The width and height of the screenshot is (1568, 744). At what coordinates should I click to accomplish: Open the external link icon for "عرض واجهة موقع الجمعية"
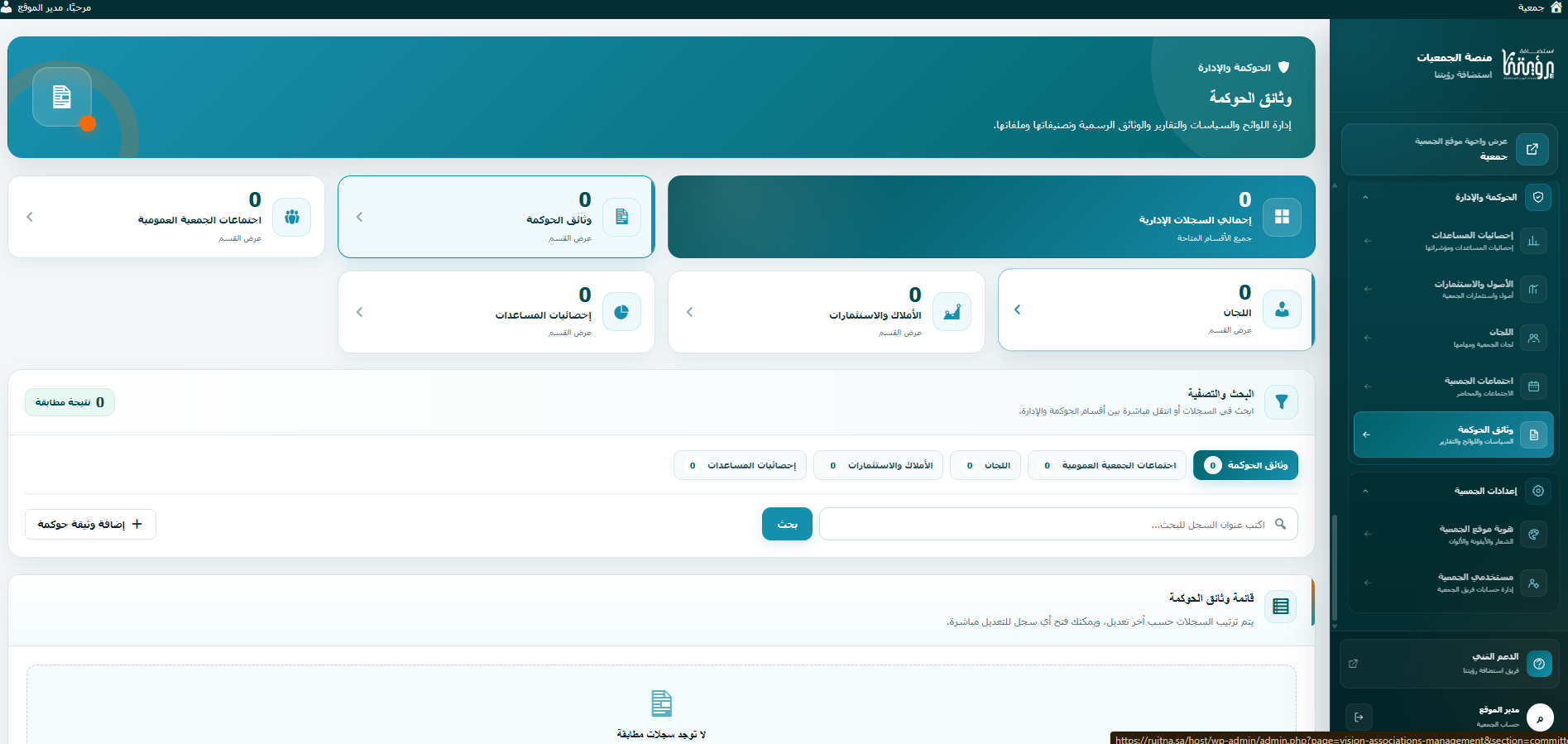point(1532,149)
